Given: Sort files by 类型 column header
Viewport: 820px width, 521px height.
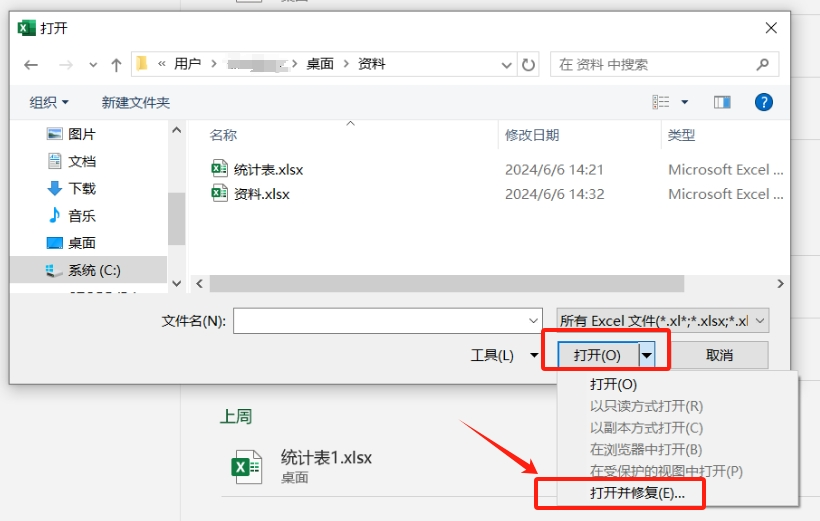Looking at the screenshot, I should coord(681,135).
